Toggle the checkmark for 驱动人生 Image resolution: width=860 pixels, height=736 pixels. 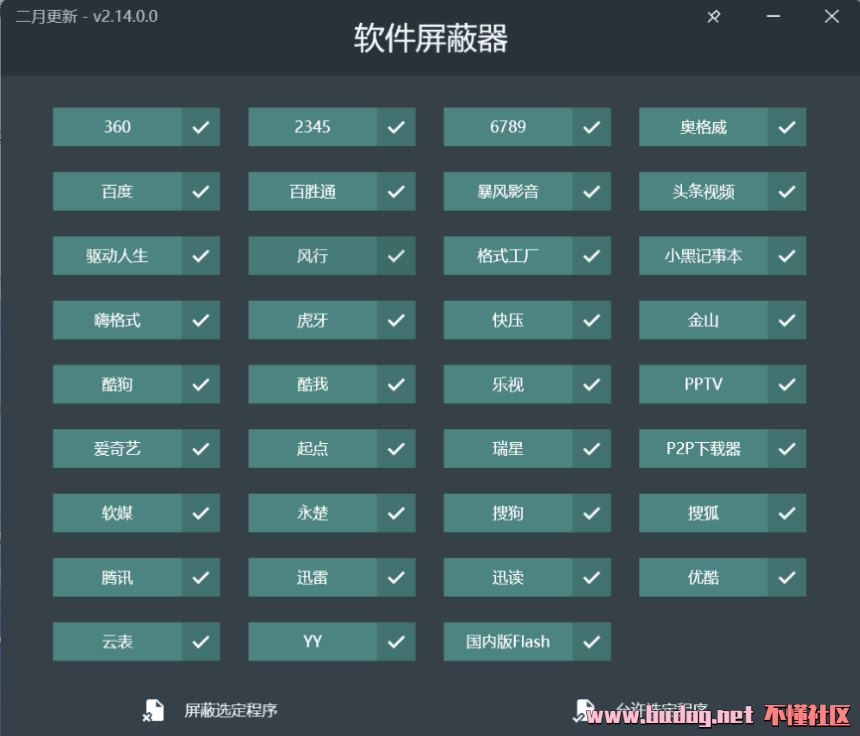coord(201,256)
